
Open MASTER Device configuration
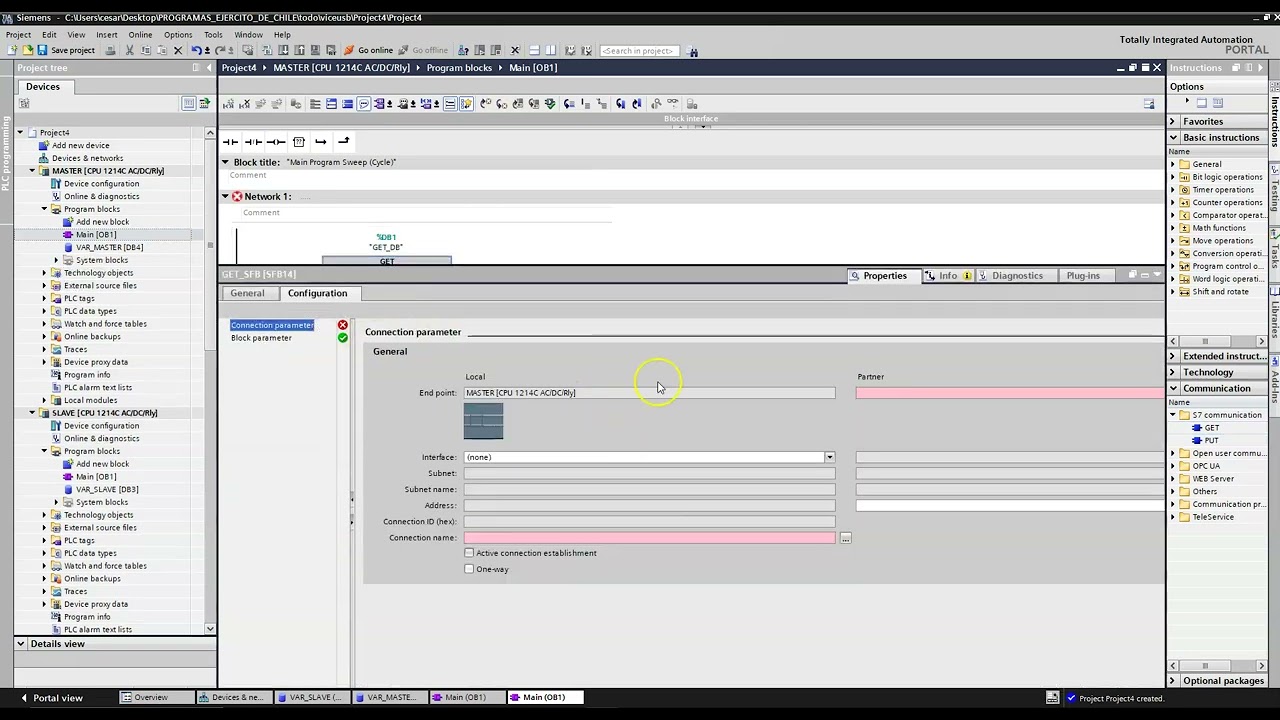tap(101, 184)
